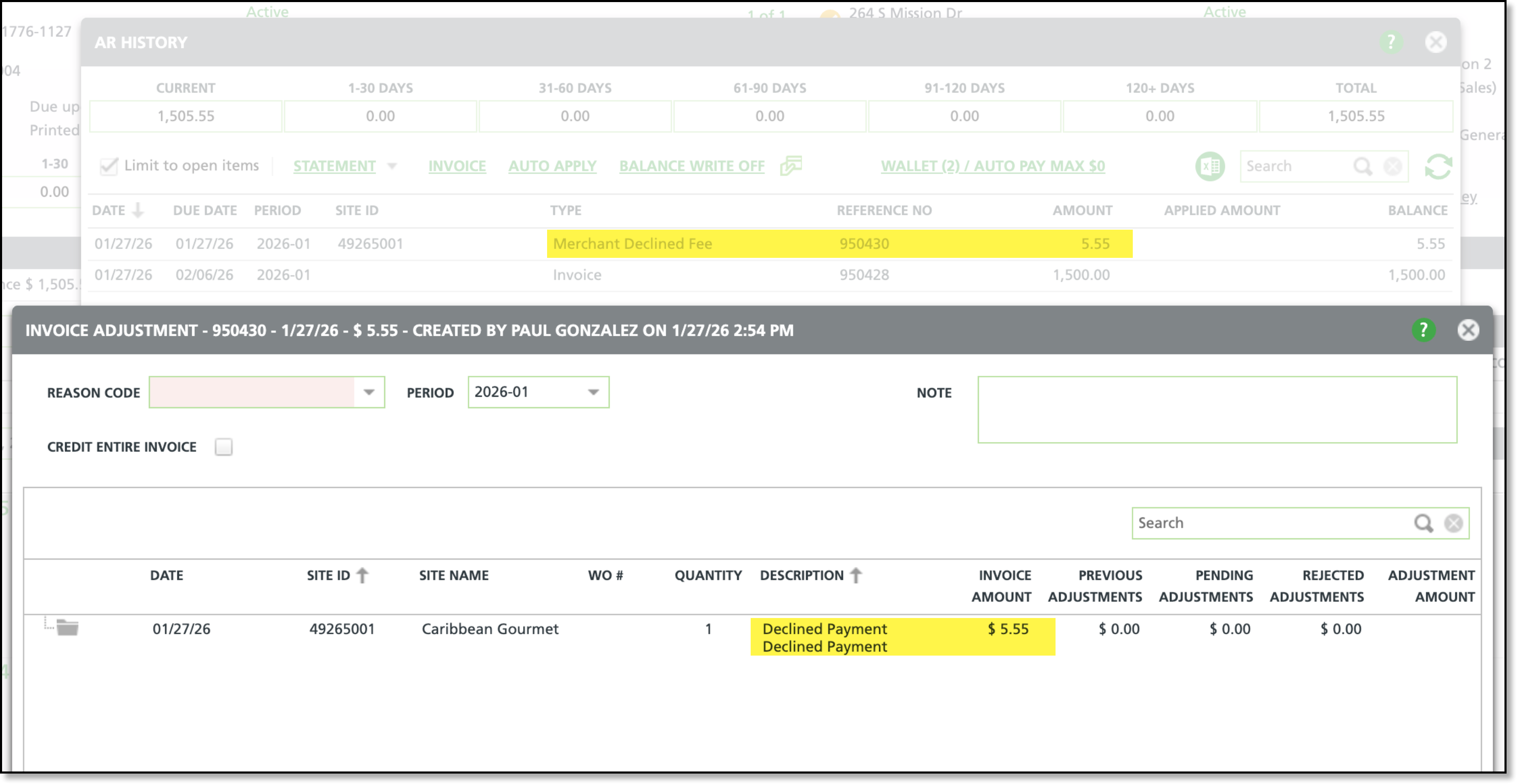1517x784 pixels.
Task: Click the green refresh arrows icon
Action: (1438, 166)
